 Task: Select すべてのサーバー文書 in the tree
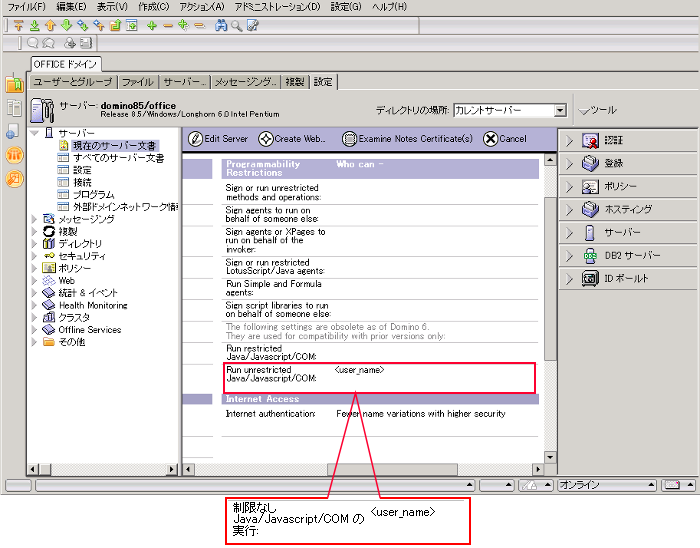[117, 158]
